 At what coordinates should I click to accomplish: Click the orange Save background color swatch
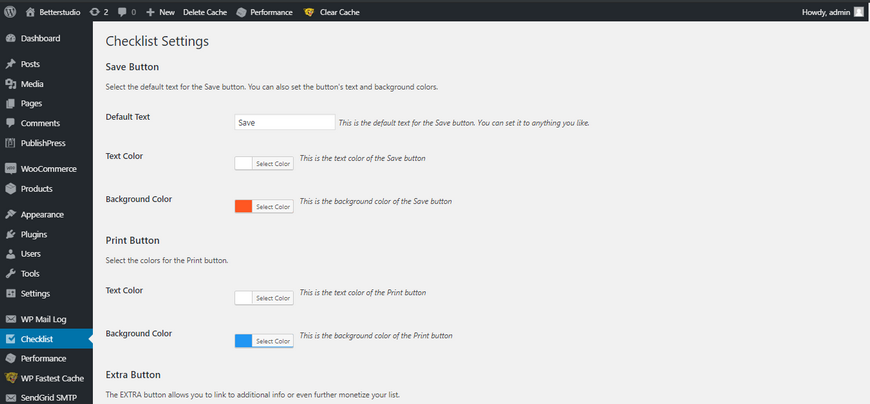pos(244,206)
